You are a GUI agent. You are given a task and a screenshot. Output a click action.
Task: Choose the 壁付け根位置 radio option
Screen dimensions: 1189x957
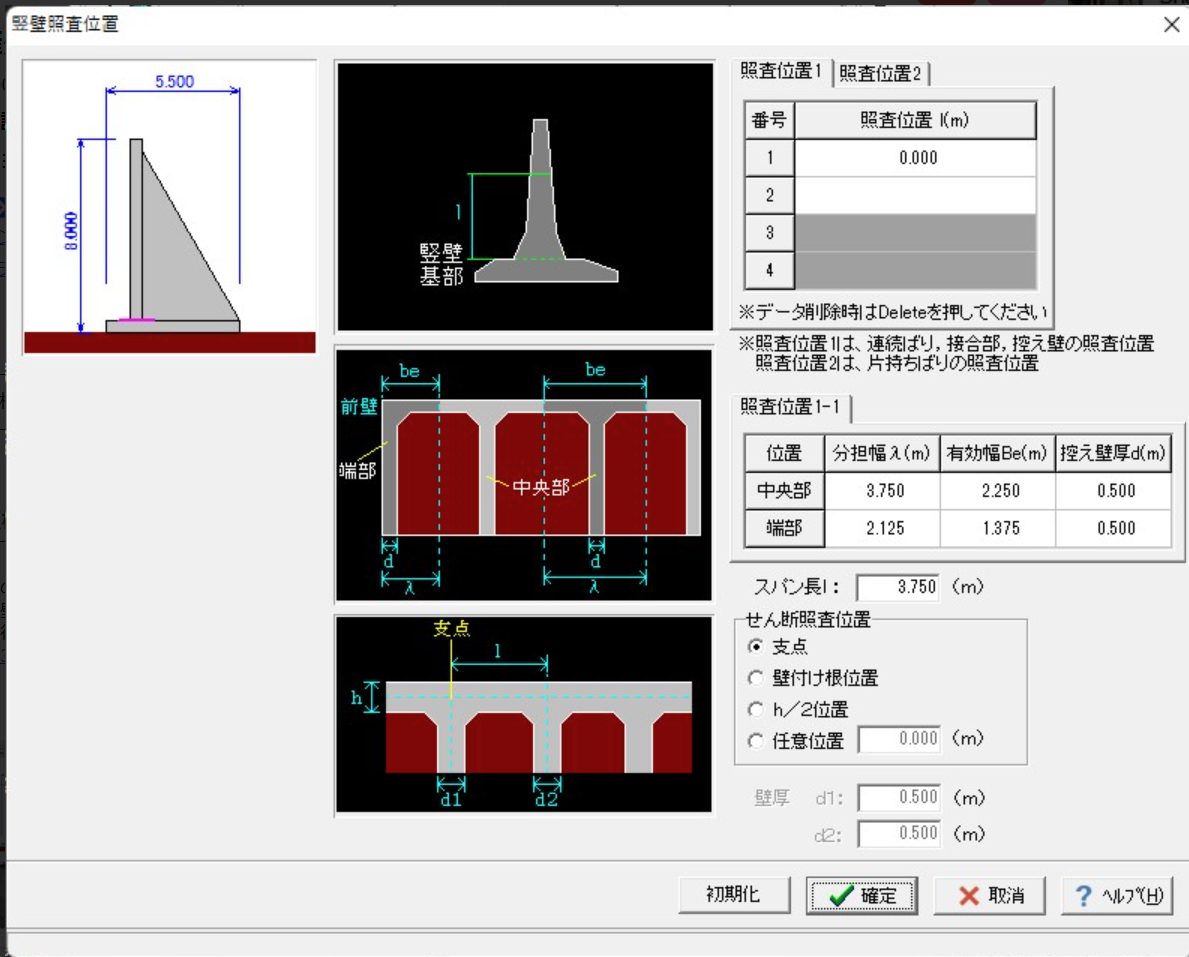pyautogui.click(x=756, y=678)
